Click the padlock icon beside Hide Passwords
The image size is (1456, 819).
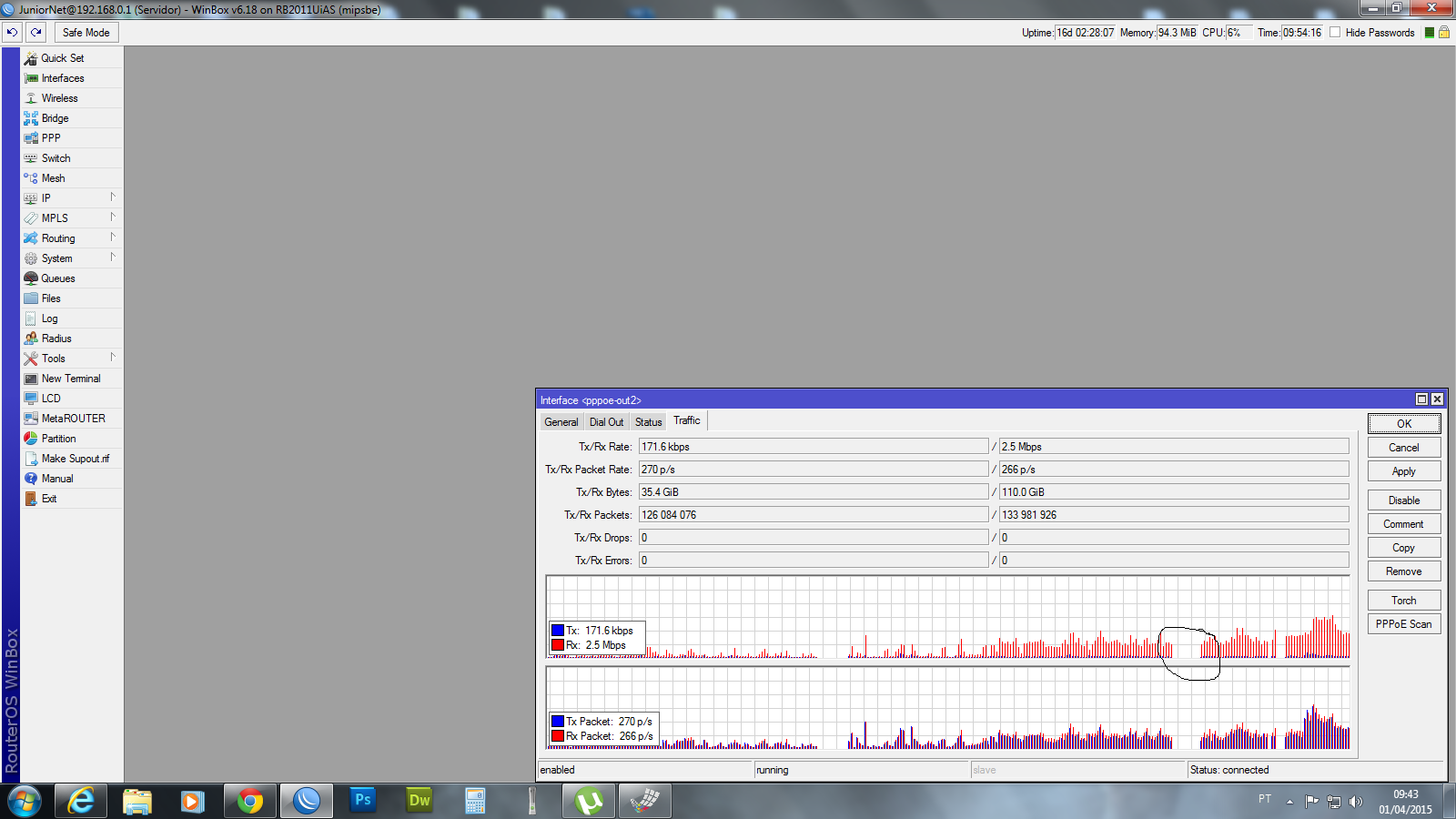[1443, 32]
